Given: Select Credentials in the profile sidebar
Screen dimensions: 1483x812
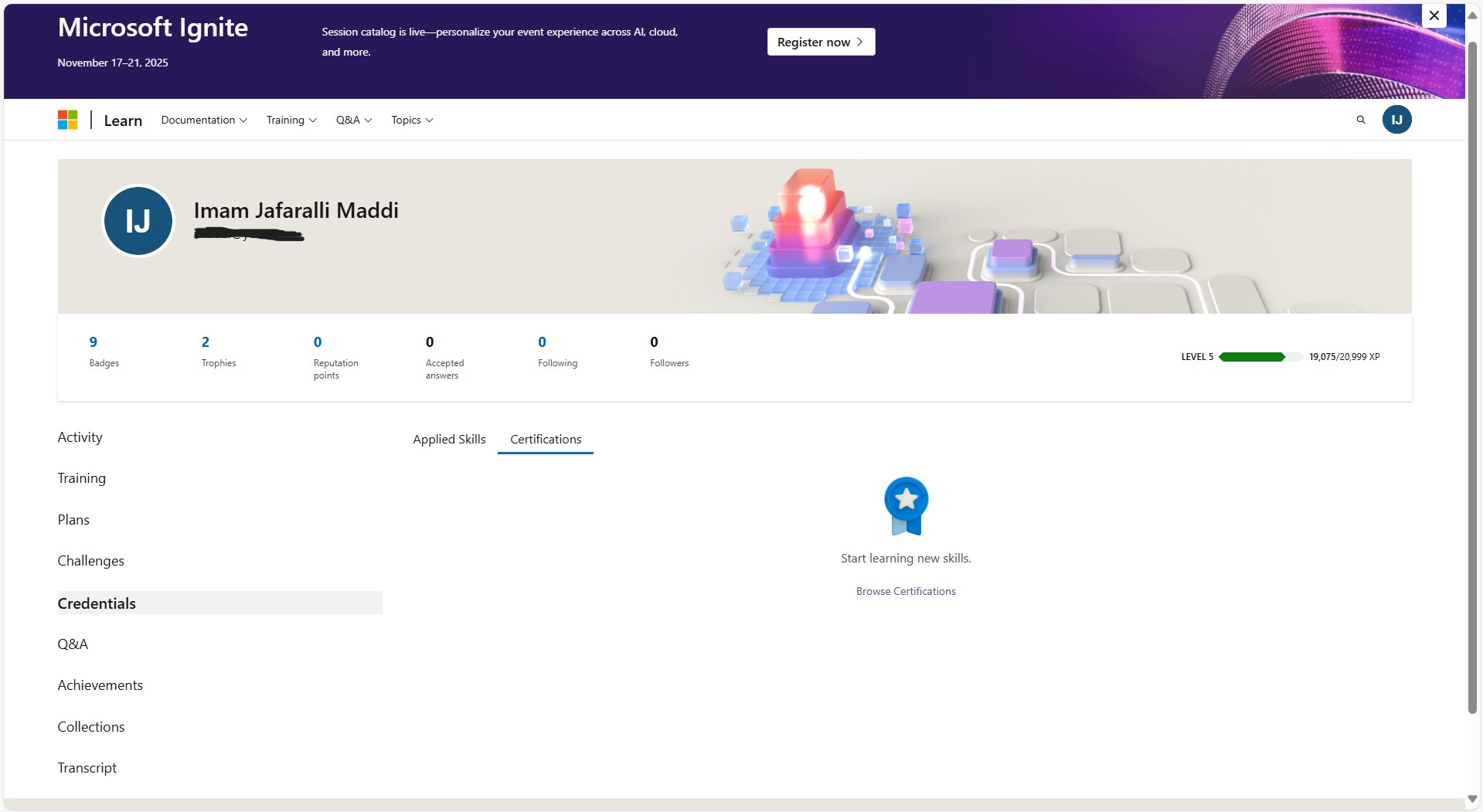Looking at the screenshot, I should [x=219, y=603].
